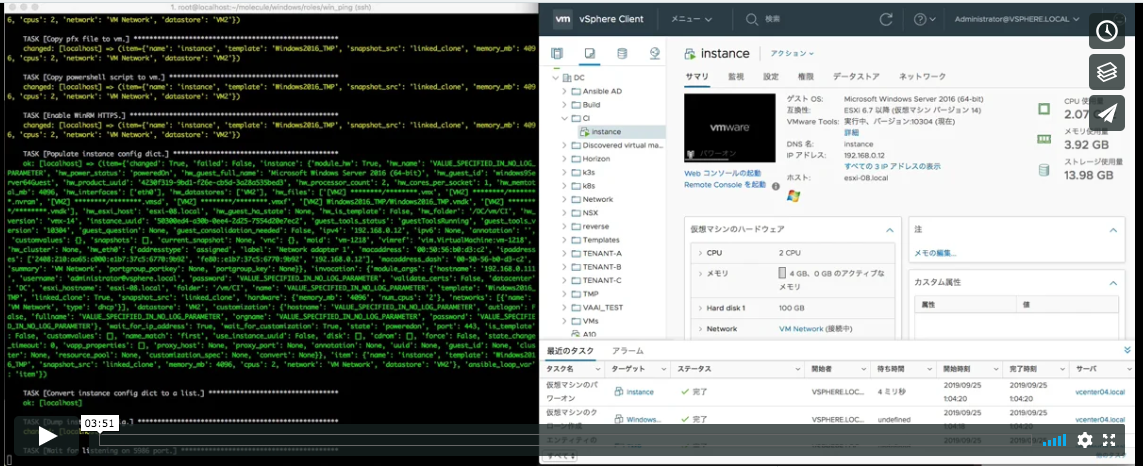Click the Windows guest OS logo icon
Screen dimensions: 1143x467
tap(794, 196)
